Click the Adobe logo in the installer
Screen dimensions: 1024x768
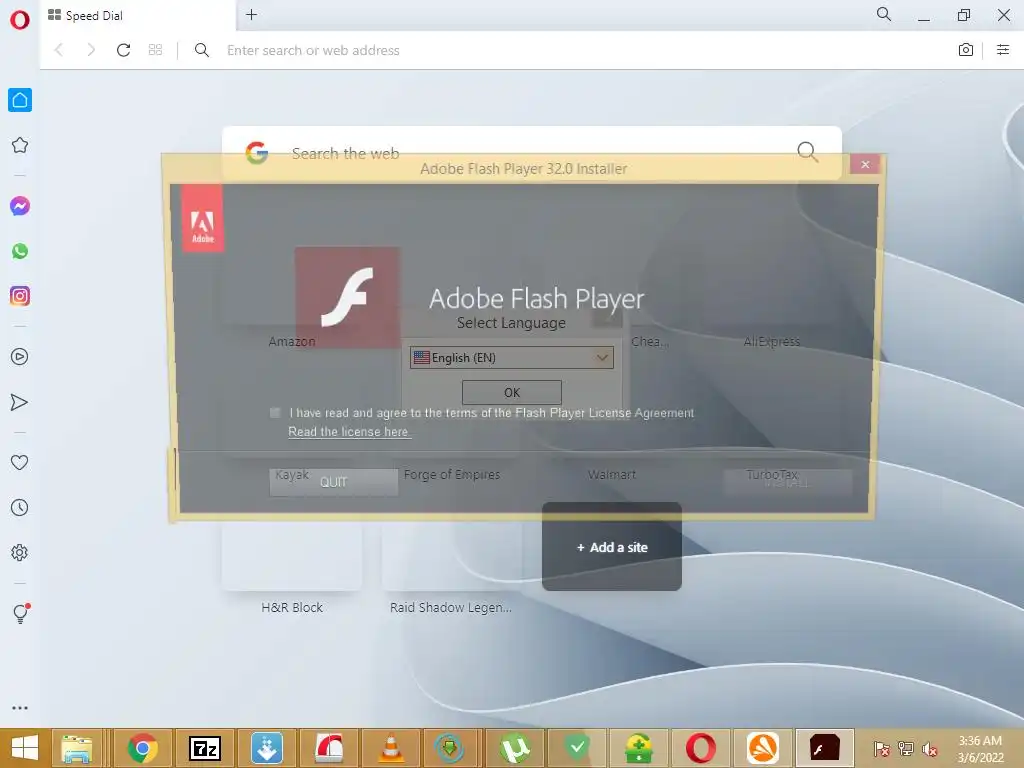(202, 218)
